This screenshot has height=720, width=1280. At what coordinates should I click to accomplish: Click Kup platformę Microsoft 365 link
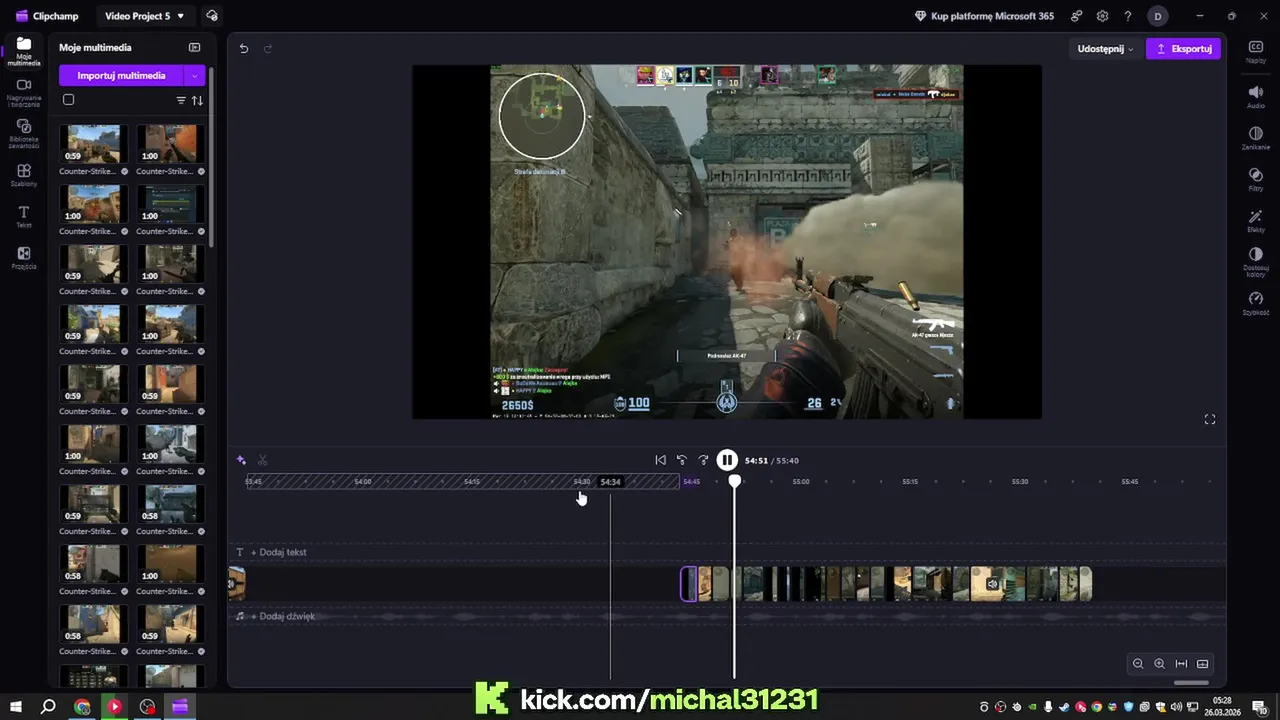(985, 16)
